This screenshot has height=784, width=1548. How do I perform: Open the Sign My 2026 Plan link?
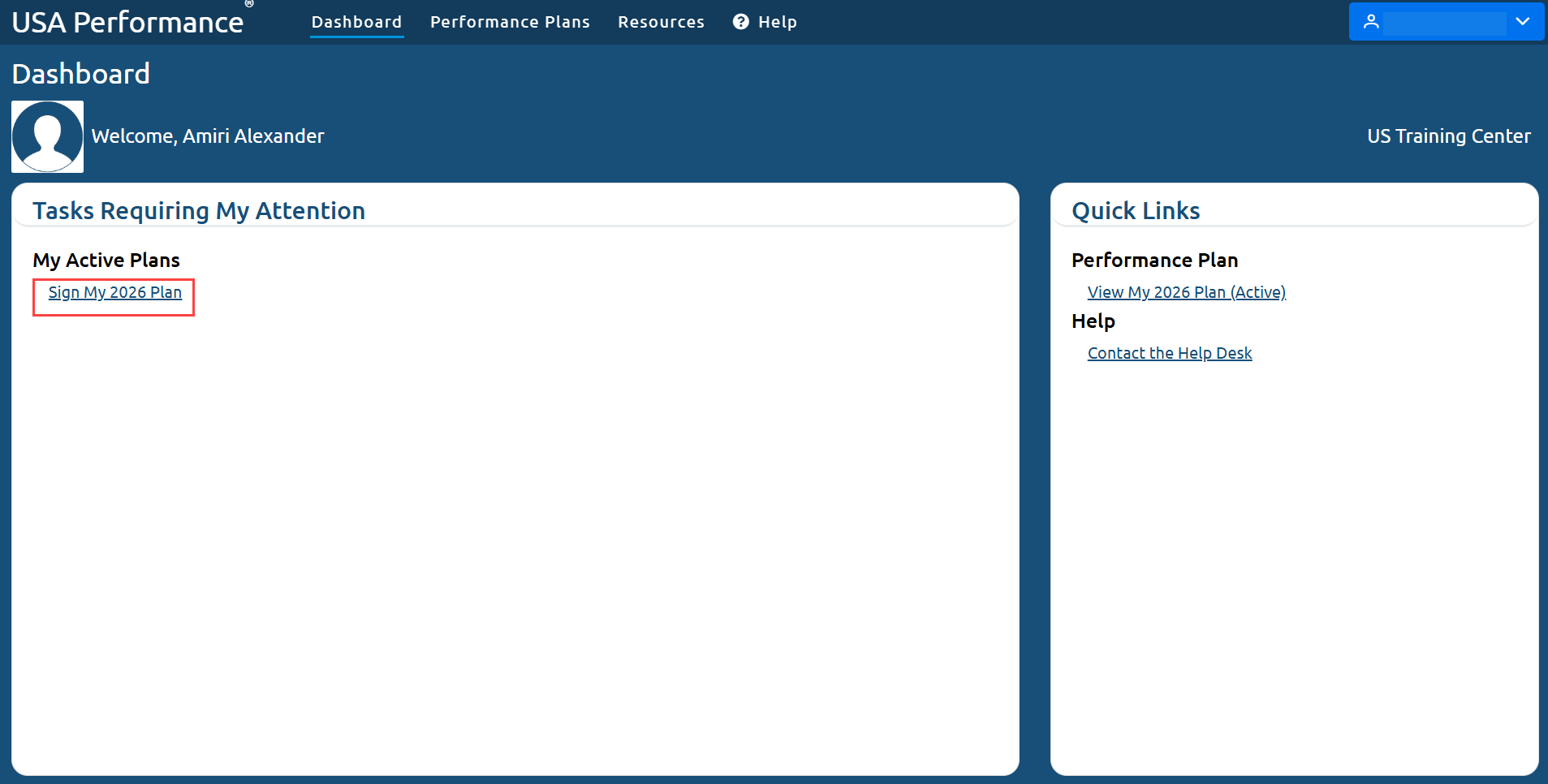[x=114, y=292]
